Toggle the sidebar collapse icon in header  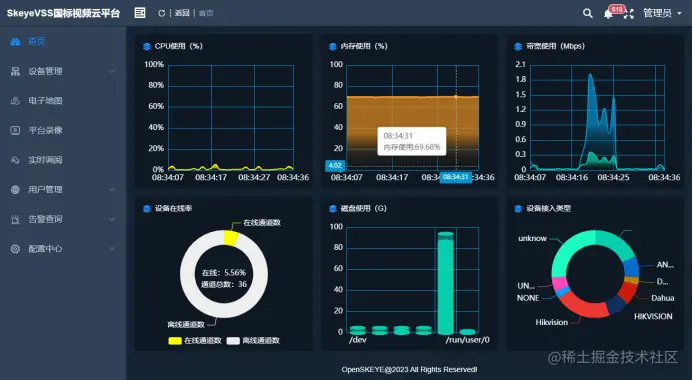click(140, 13)
